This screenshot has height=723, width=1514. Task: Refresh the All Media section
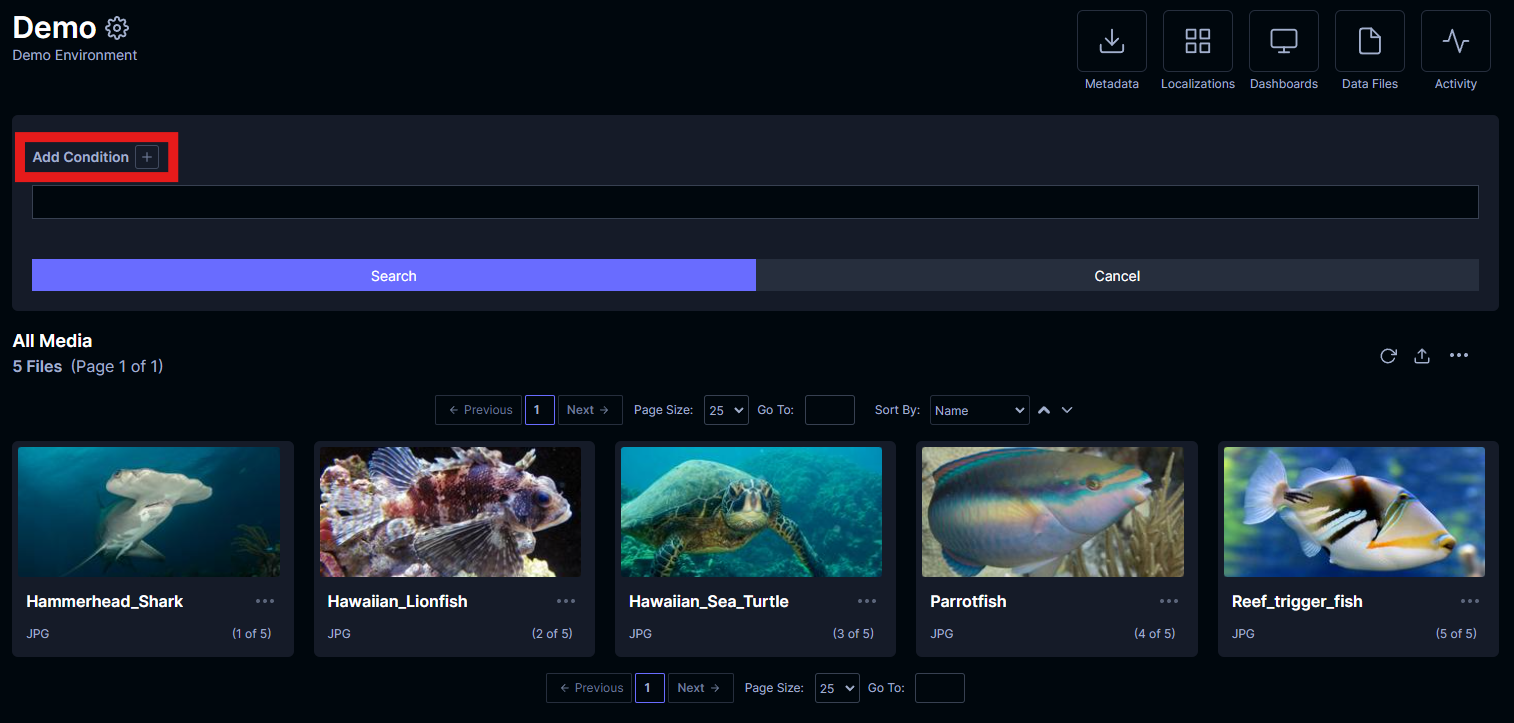1388,356
